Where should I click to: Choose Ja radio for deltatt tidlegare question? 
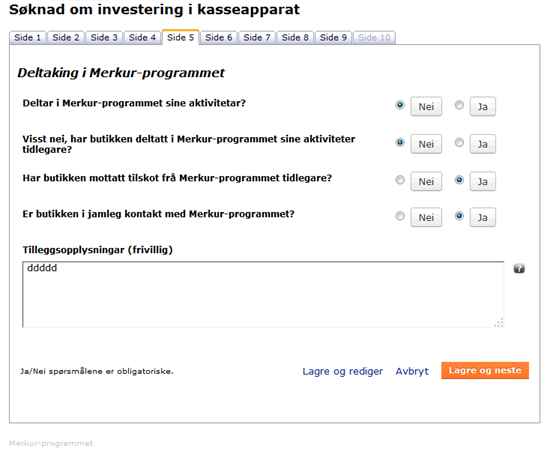(x=459, y=143)
